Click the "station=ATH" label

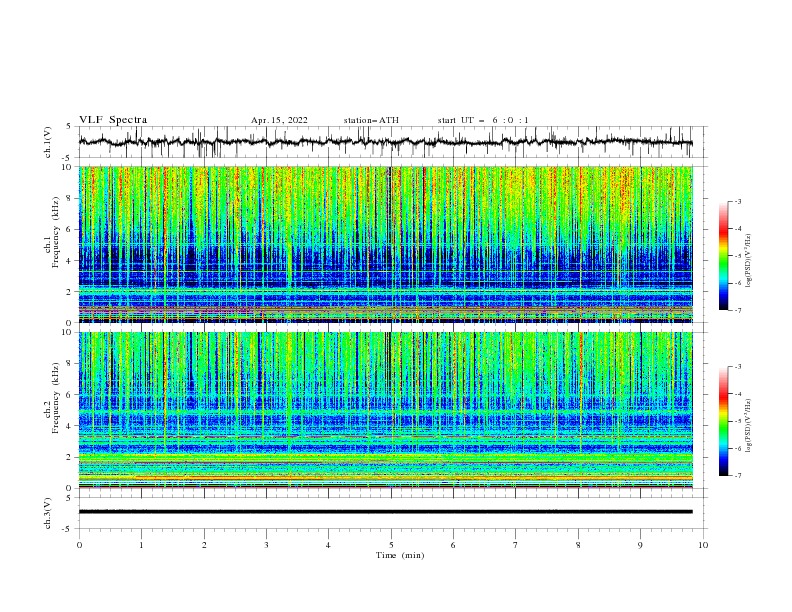[x=371, y=120]
